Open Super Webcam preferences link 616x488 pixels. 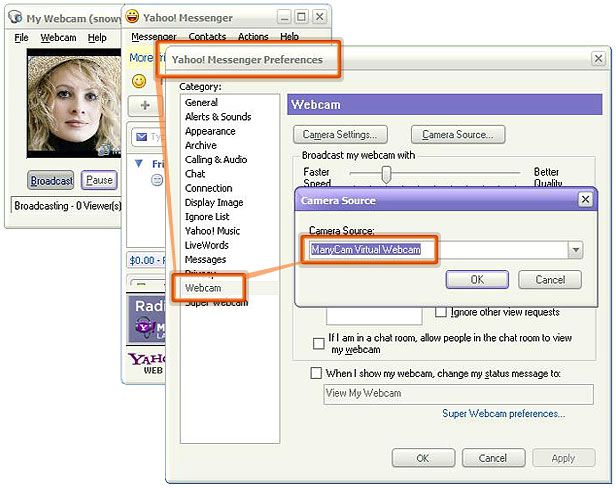503,413
